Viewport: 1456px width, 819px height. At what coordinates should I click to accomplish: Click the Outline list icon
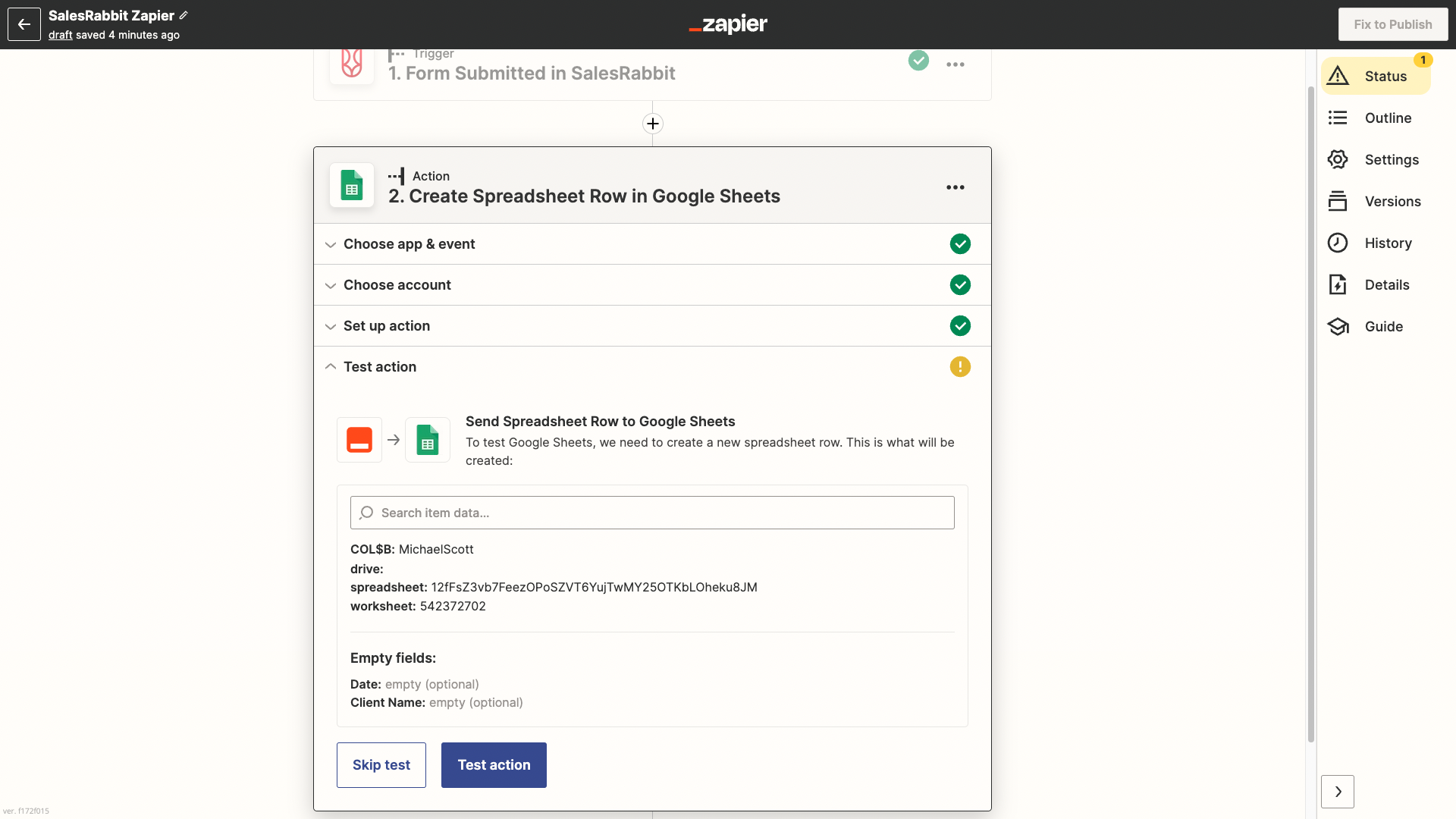pyautogui.click(x=1338, y=118)
